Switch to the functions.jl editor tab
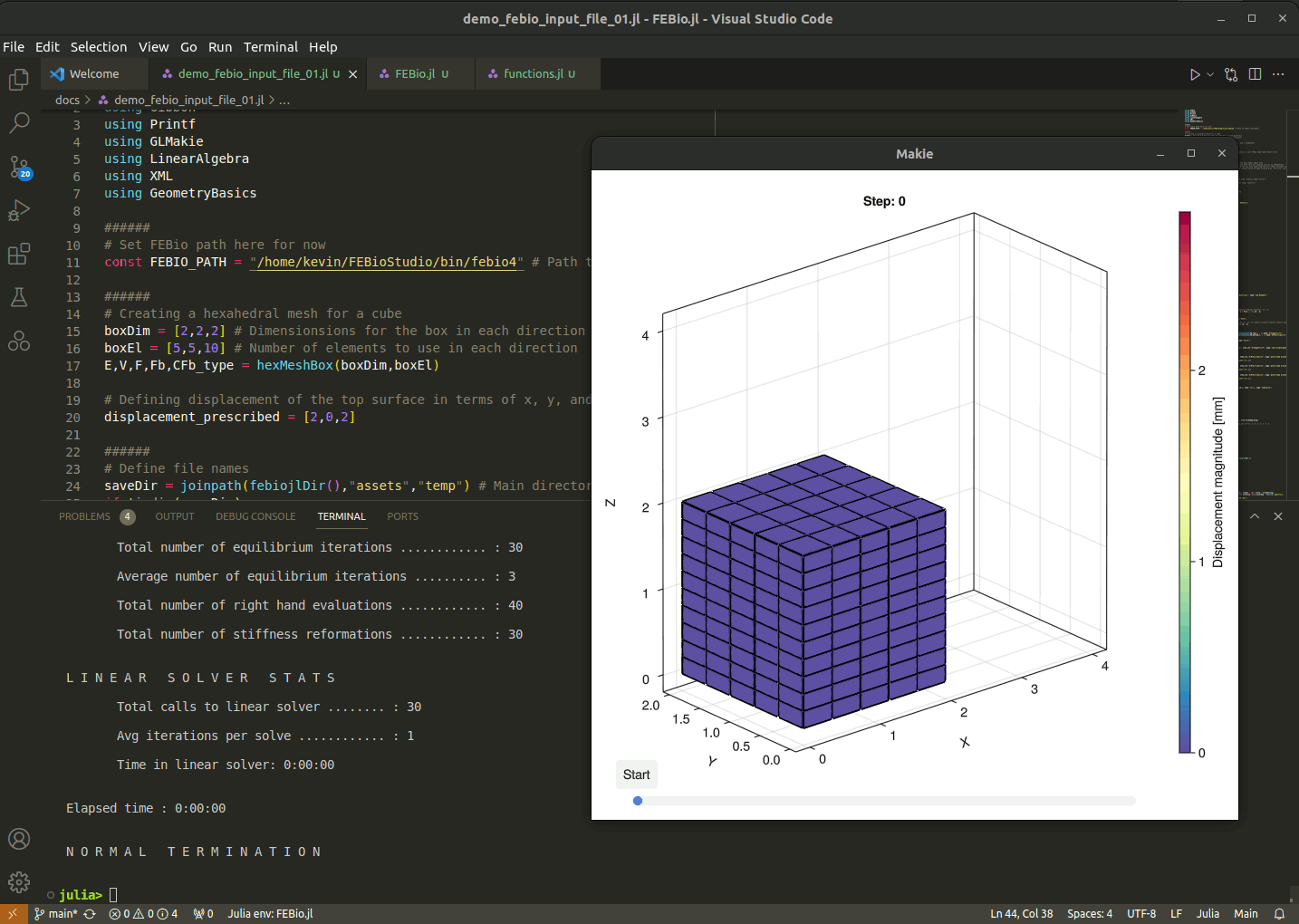This screenshot has height=924, width=1299. coord(538,74)
